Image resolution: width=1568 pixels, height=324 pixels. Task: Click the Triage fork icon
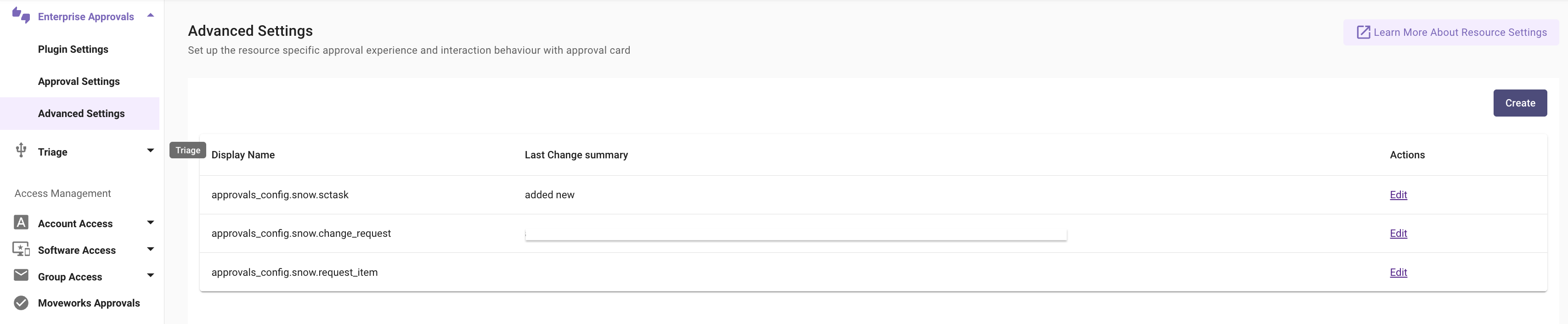pyautogui.click(x=21, y=150)
